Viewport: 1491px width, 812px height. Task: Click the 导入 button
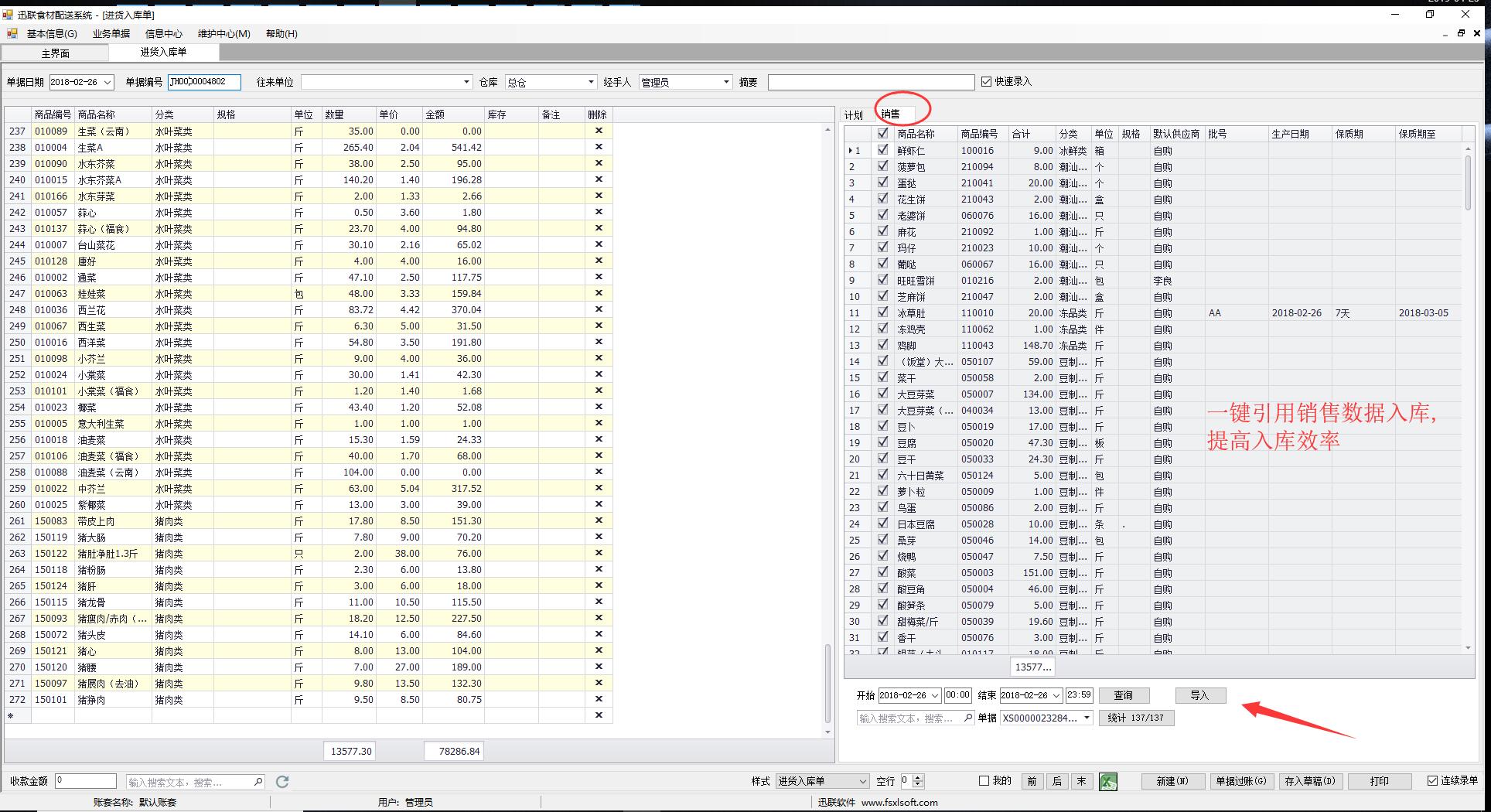coord(1199,695)
